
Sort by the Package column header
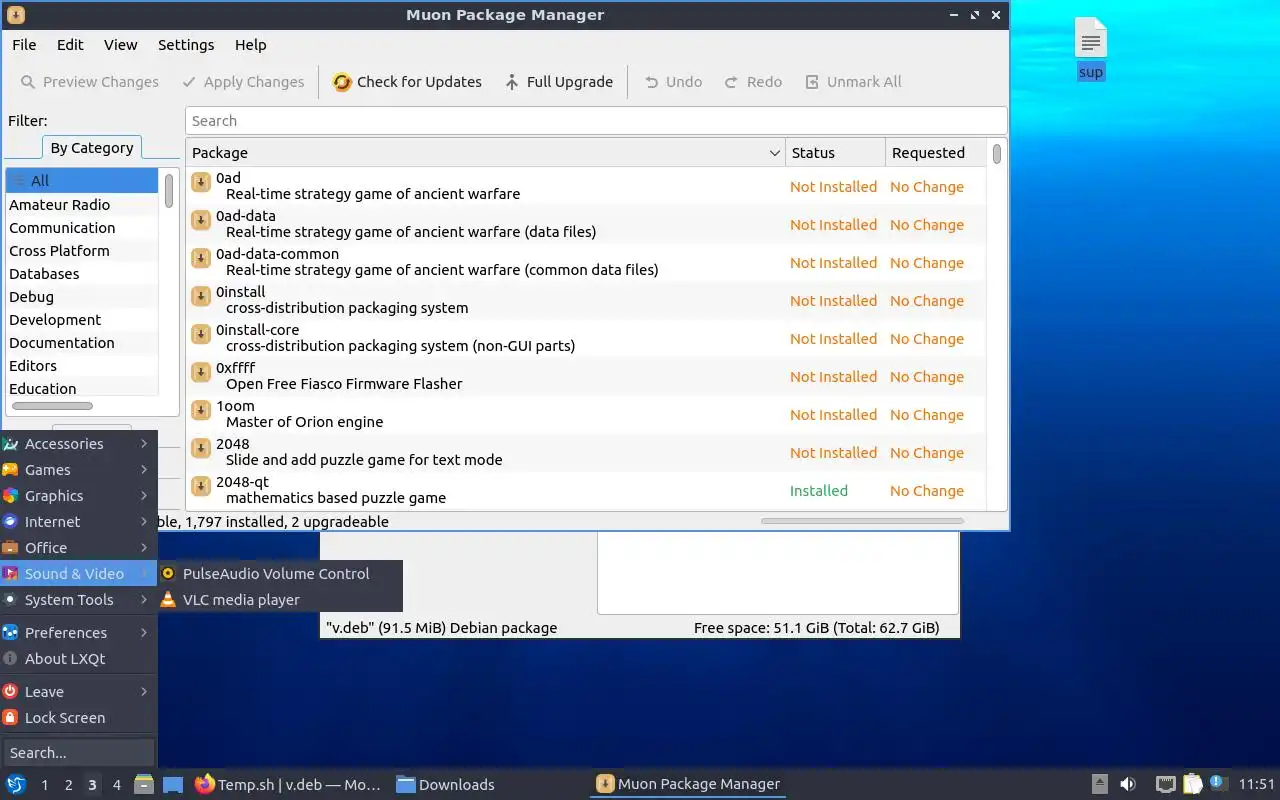[x=485, y=153]
